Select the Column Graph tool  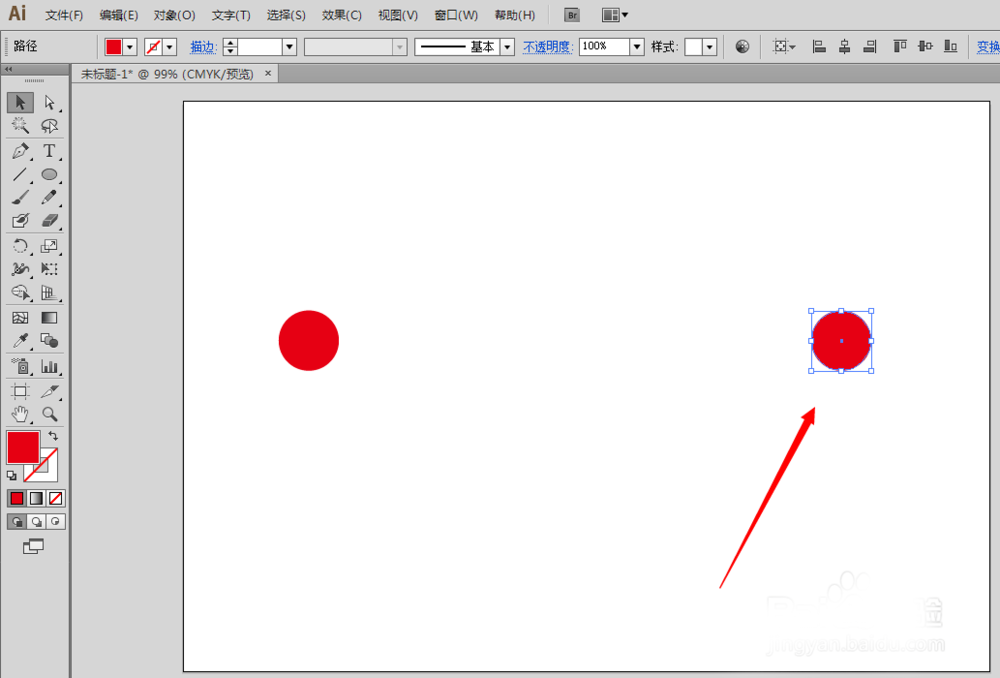(x=49, y=366)
